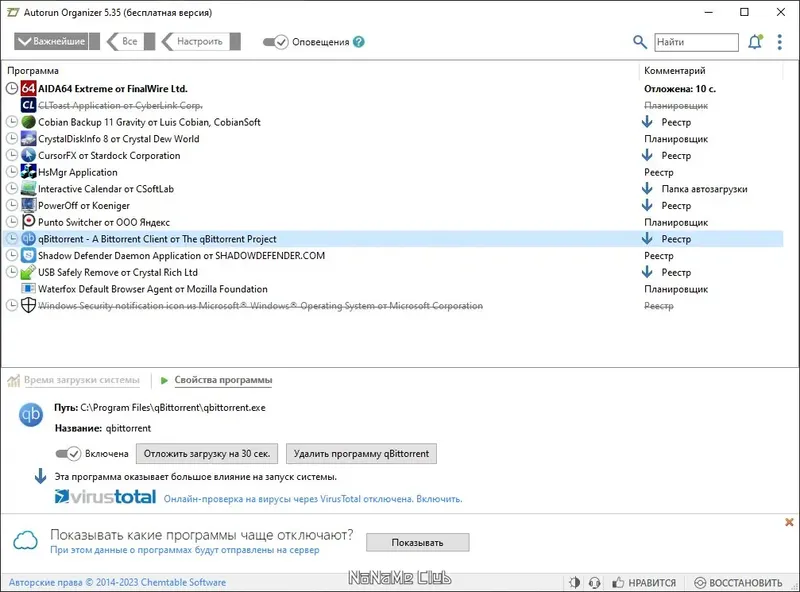Click the Показывать button

click(417, 542)
